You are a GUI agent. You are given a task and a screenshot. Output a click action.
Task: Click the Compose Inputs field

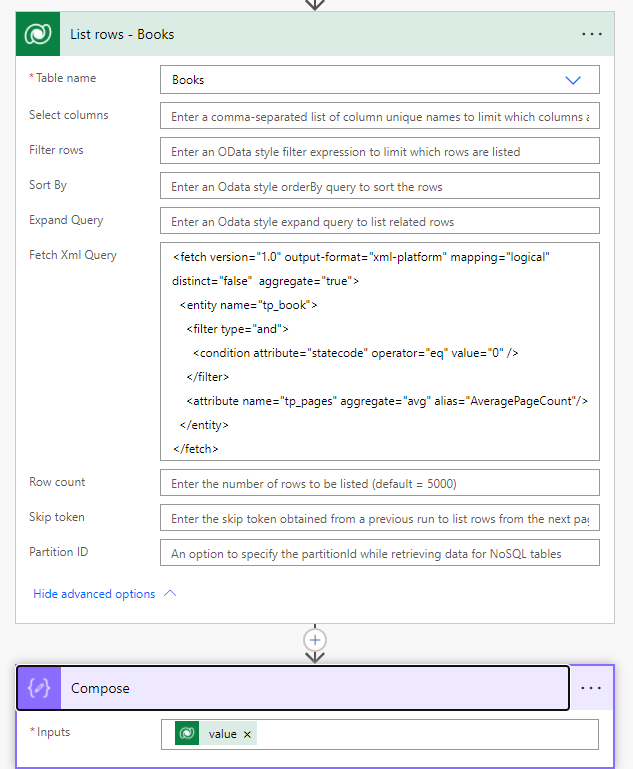pyautogui.click(x=420, y=734)
